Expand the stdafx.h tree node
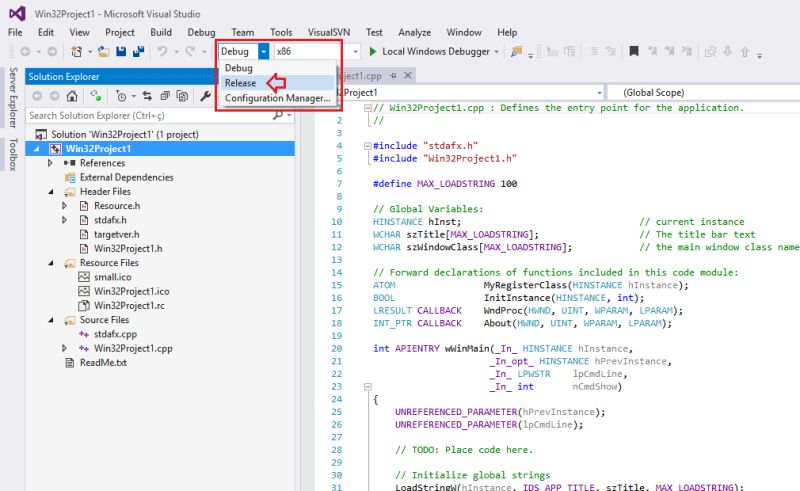 pos(64,220)
